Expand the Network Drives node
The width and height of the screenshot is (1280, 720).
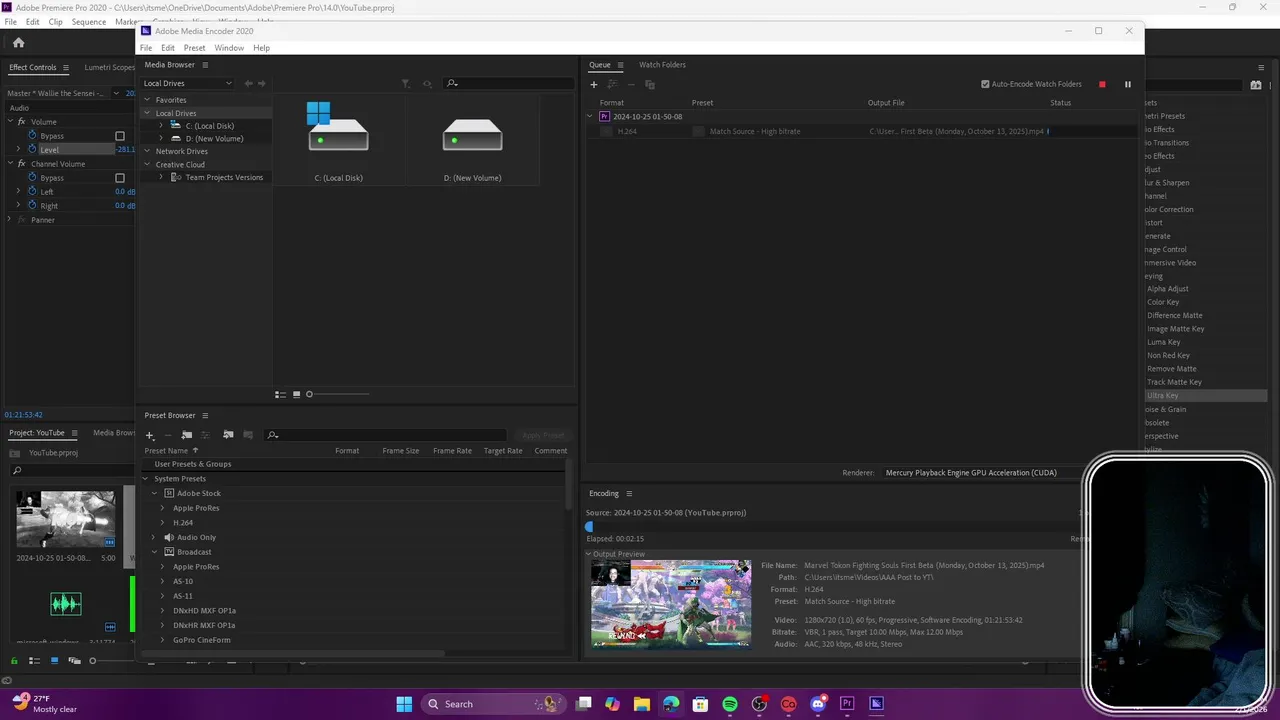tap(147, 151)
